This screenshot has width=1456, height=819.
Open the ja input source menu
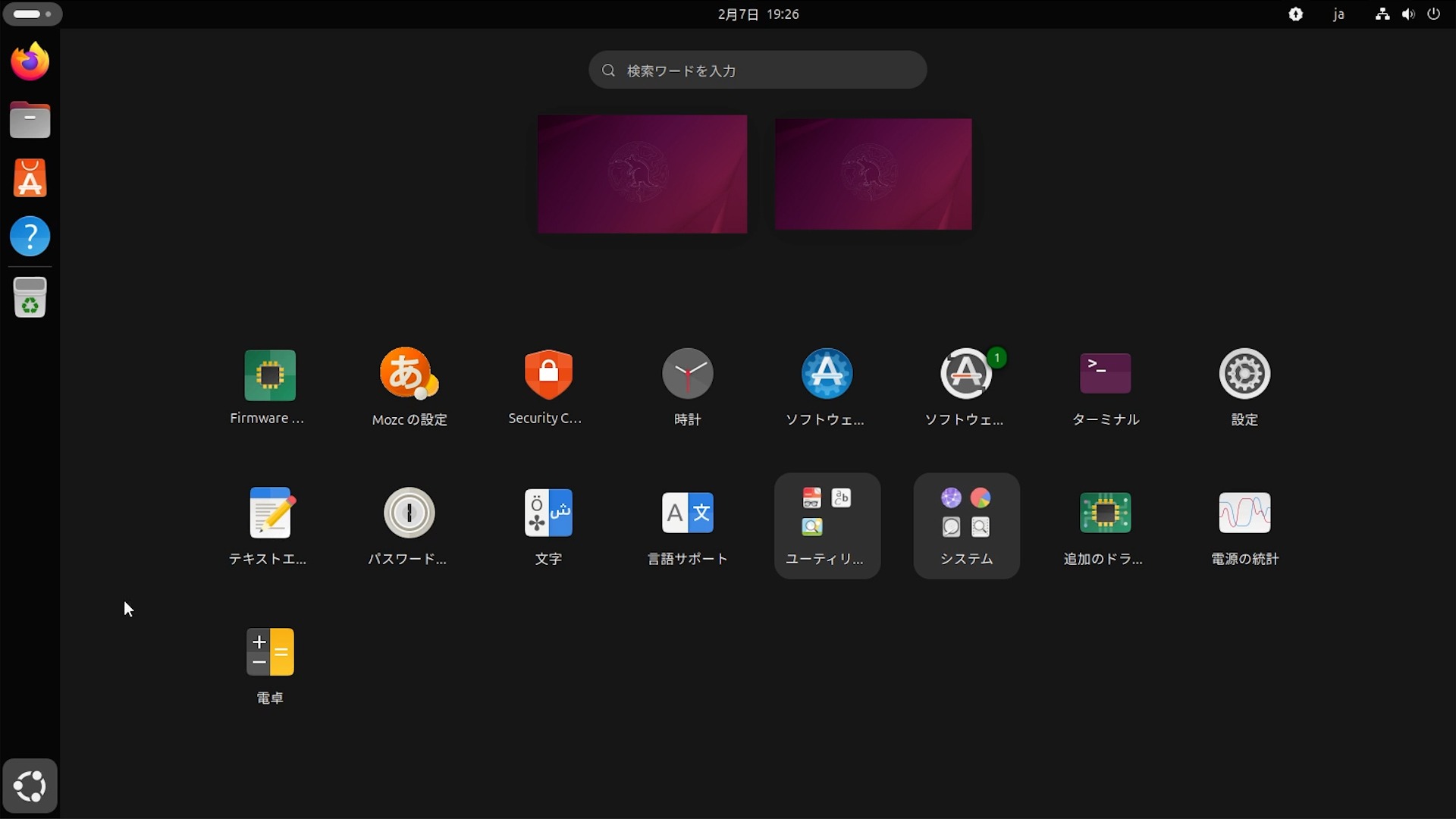click(x=1338, y=14)
